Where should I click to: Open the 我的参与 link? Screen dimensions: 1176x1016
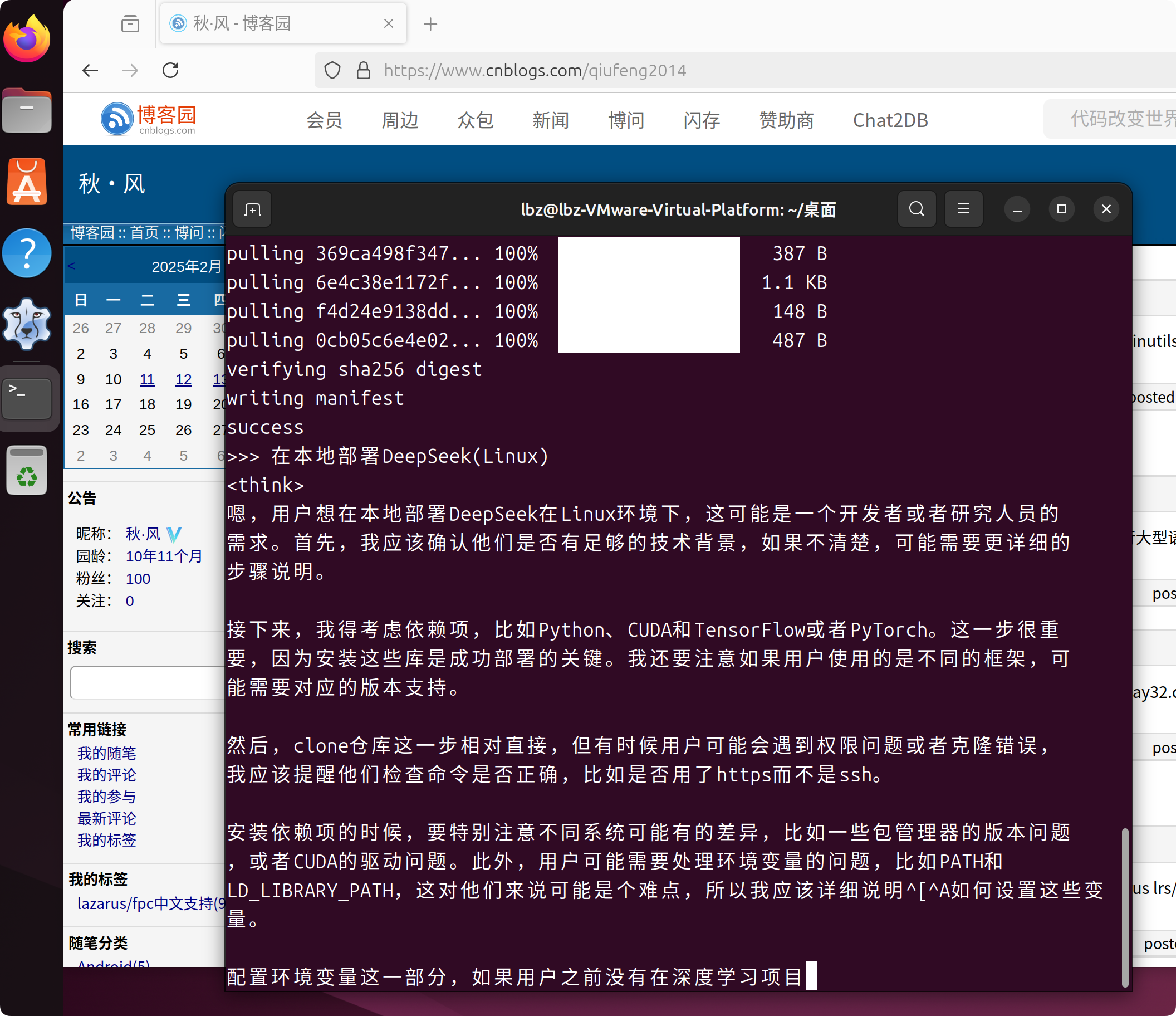point(107,797)
